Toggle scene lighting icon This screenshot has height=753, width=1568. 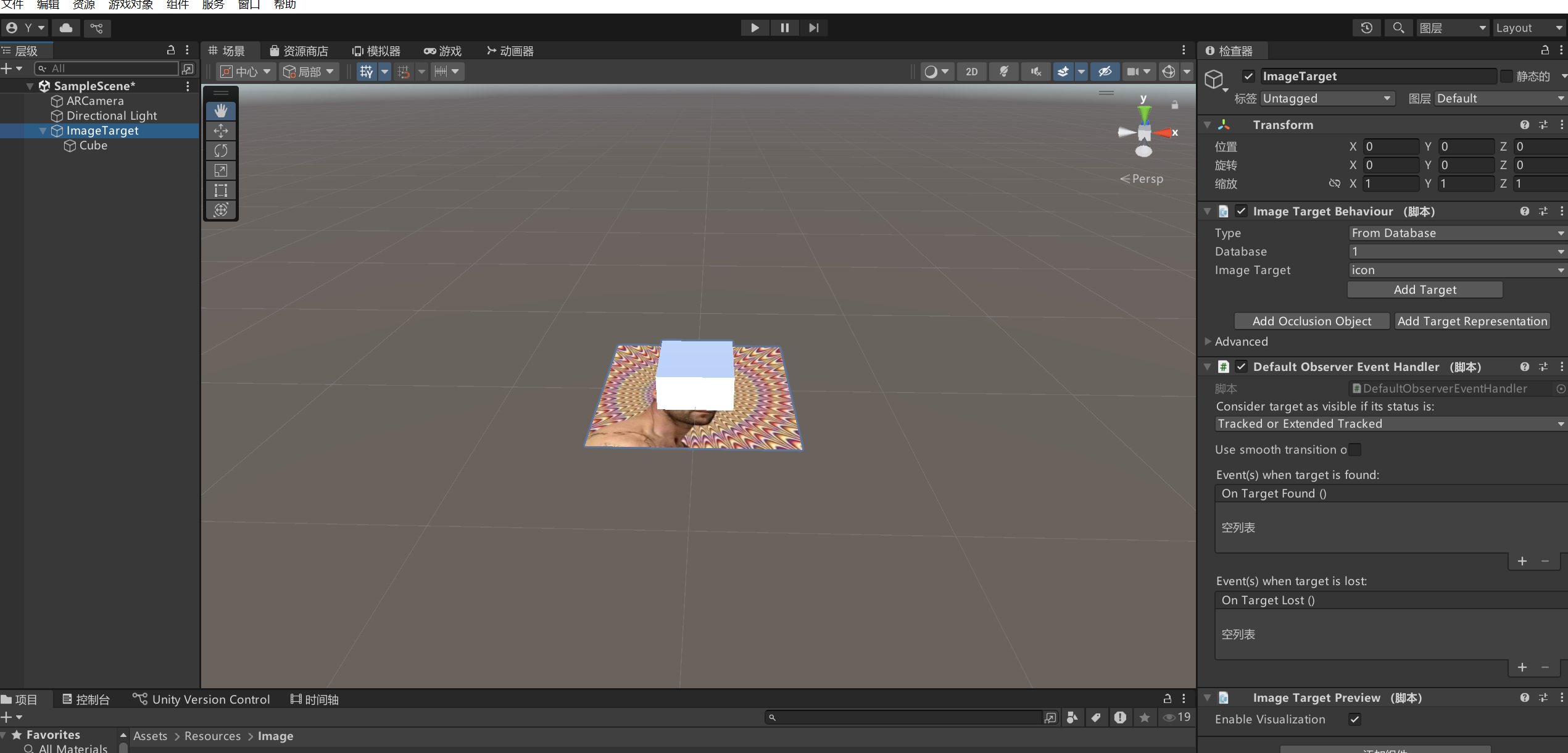coord(1004,72)
